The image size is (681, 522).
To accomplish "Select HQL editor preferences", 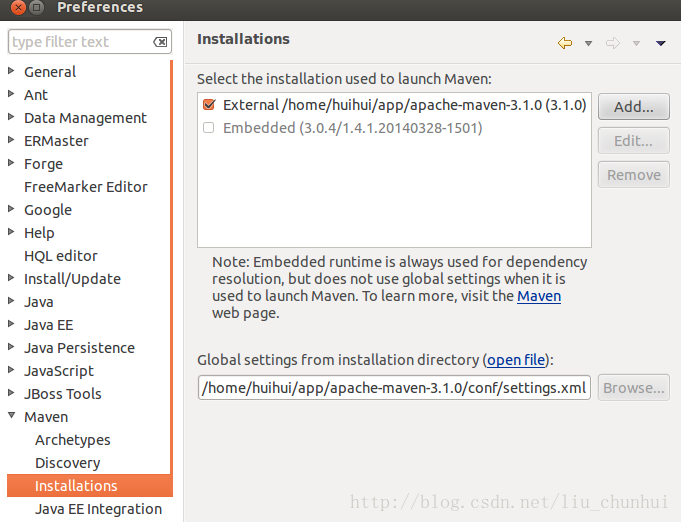I will click(61, 256).
